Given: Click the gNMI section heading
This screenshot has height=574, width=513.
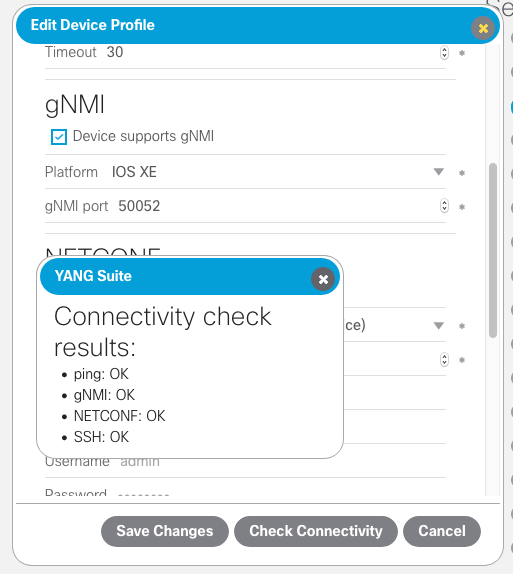Looking at the screenshot, I should (75, 105).
